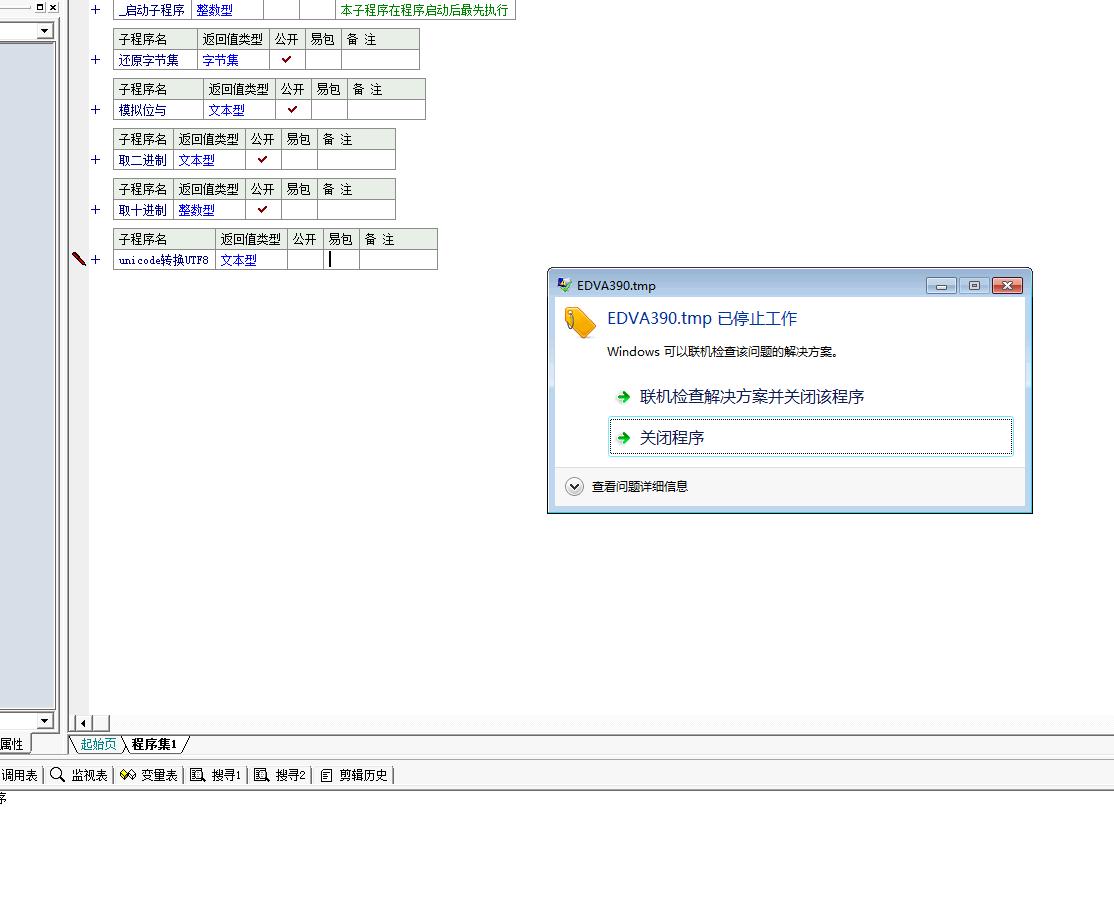
Task: Close the EDVA390.tmp dialog window
Action: point(1007,286)
